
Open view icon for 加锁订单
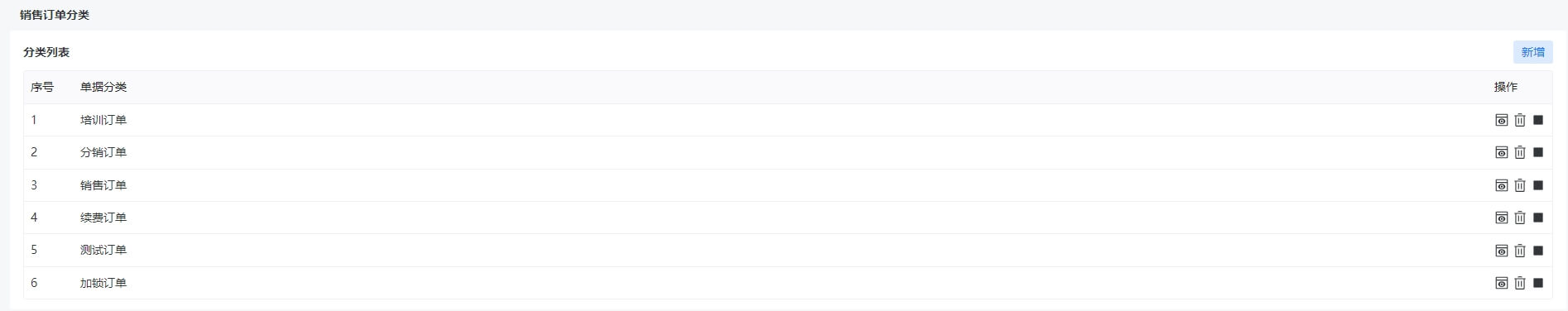1501,283
